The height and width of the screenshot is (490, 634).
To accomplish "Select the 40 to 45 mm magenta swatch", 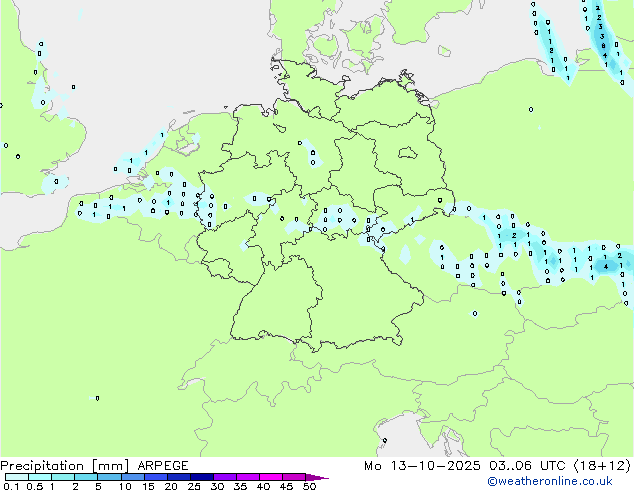I will pyautogui.click(x=271, y=477).
